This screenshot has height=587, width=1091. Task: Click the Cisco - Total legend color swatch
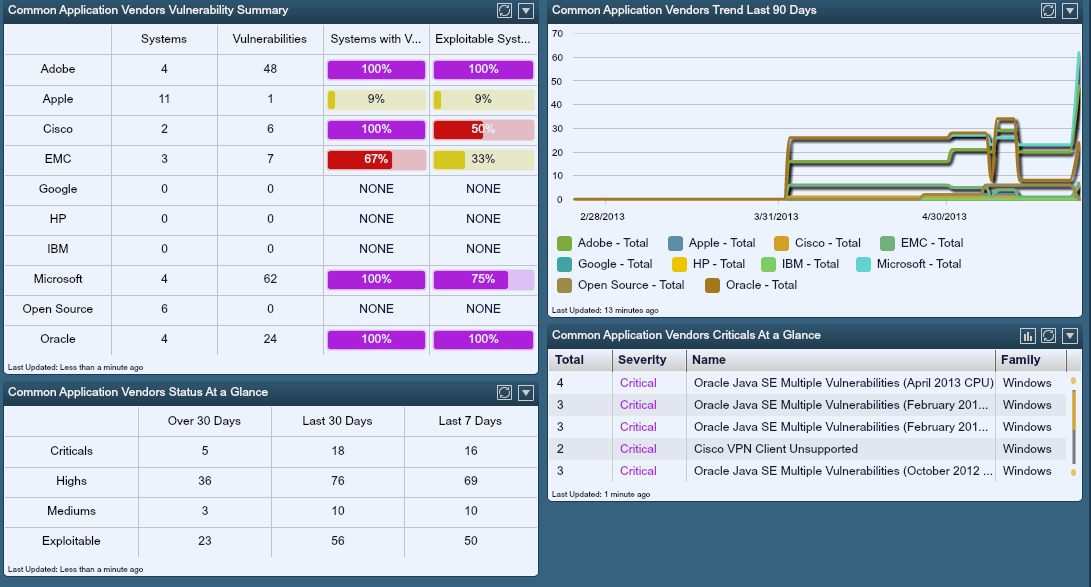781,243
